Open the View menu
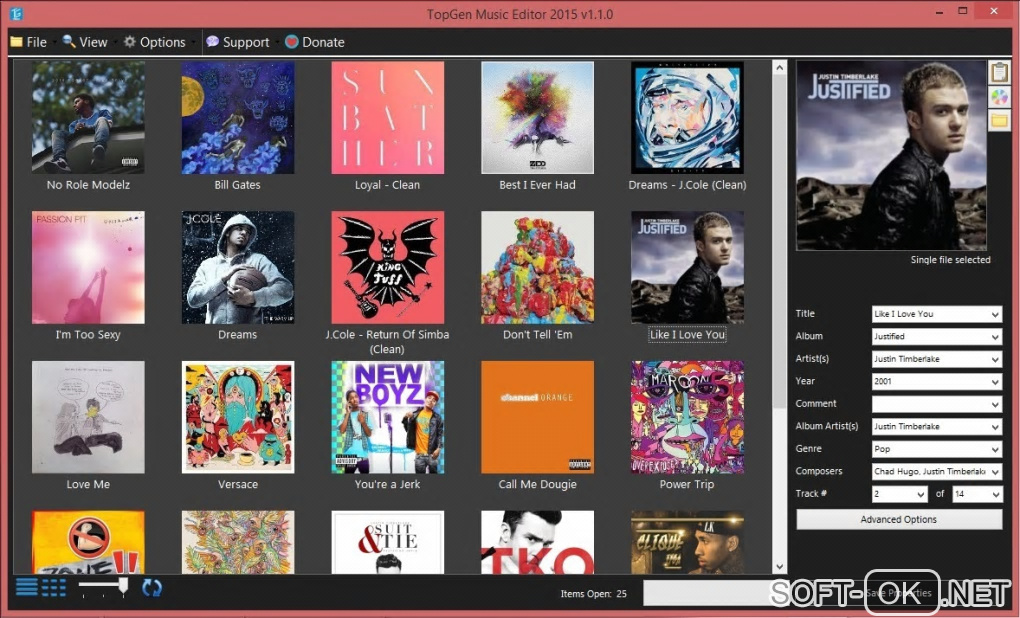Image resolution: width=1020 pixels, height=618 pixels. coord(85,42)
